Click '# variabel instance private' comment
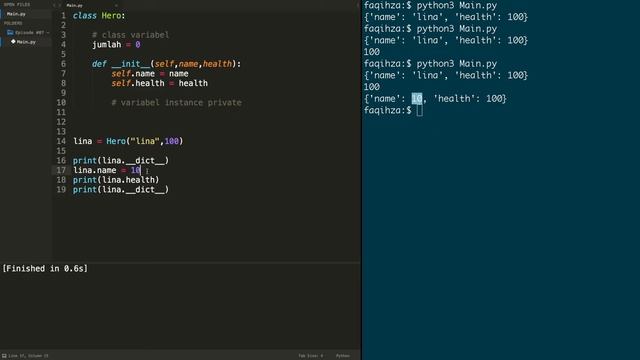The image size is (640, 360). click(x=176, y=103)
